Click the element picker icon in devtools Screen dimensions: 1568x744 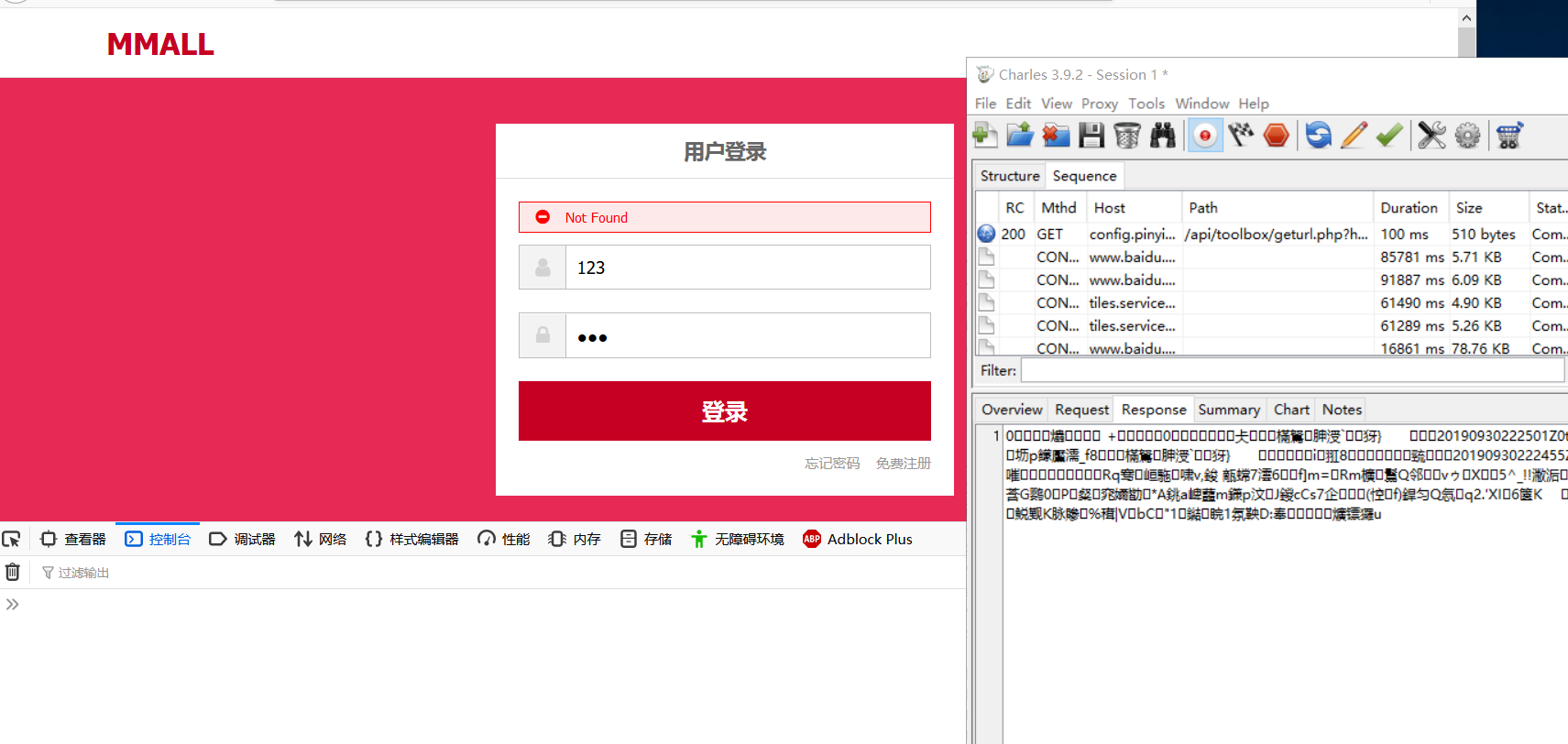coord(12,540)
